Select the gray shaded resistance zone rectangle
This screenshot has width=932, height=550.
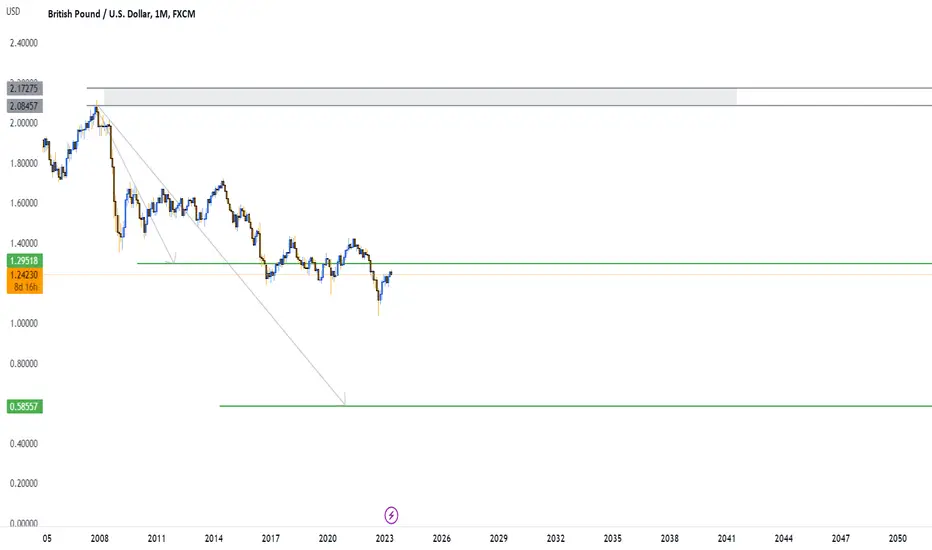[420, 97]
